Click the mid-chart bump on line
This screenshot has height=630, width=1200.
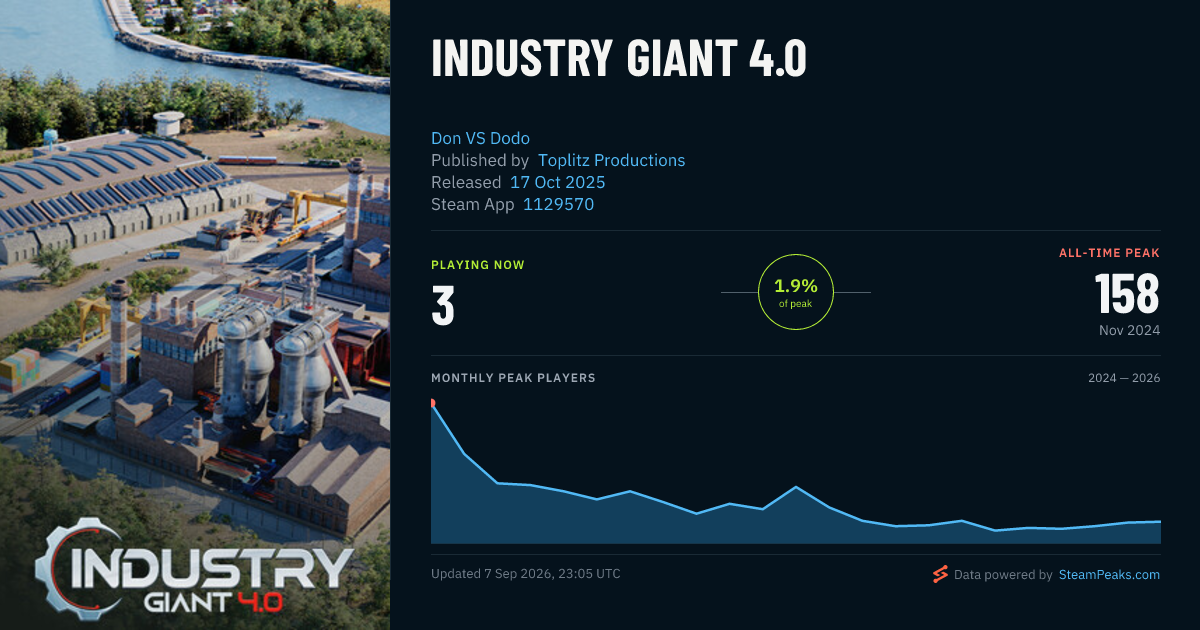pos(795,487)
